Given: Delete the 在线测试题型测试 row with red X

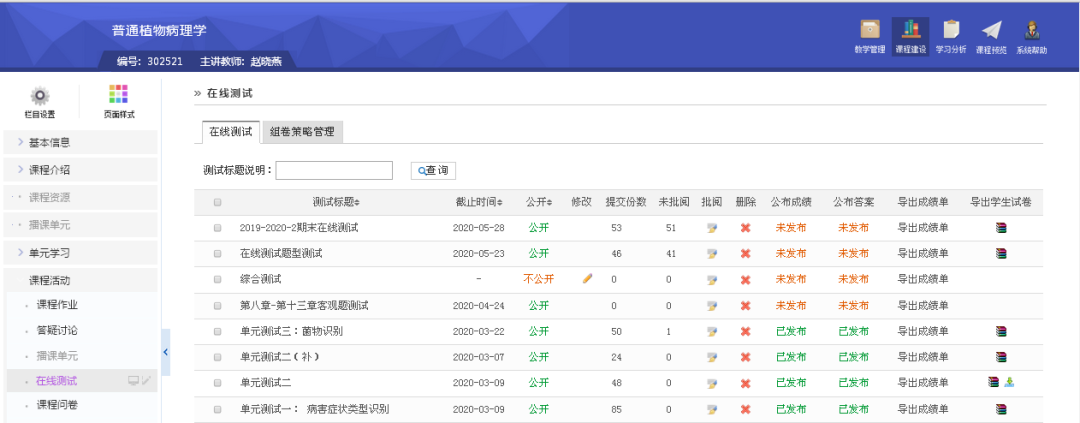Looking at the screenshot, I should coord(745,254).
